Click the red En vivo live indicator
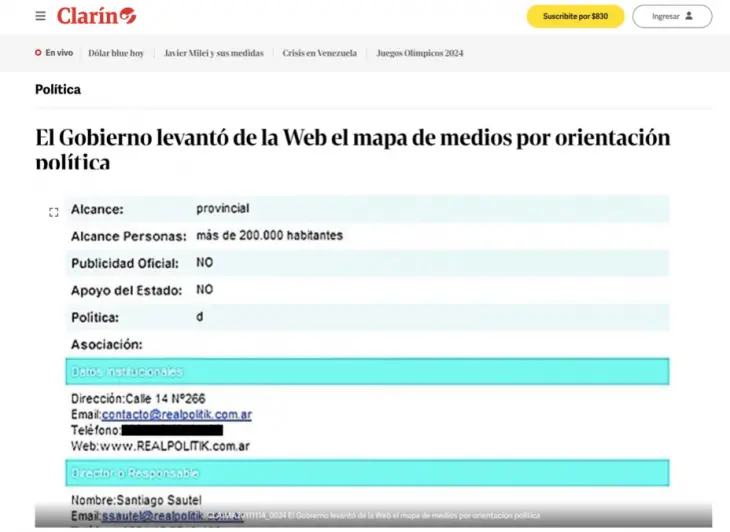Screen dimensions: 730x532 pyautogui.click(x=38, y=53)
